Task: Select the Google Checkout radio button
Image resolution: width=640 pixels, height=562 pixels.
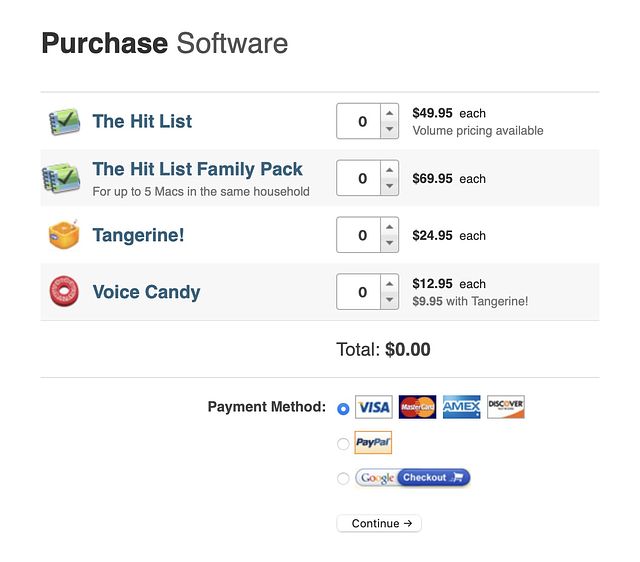Action: (x=343, y=478)
